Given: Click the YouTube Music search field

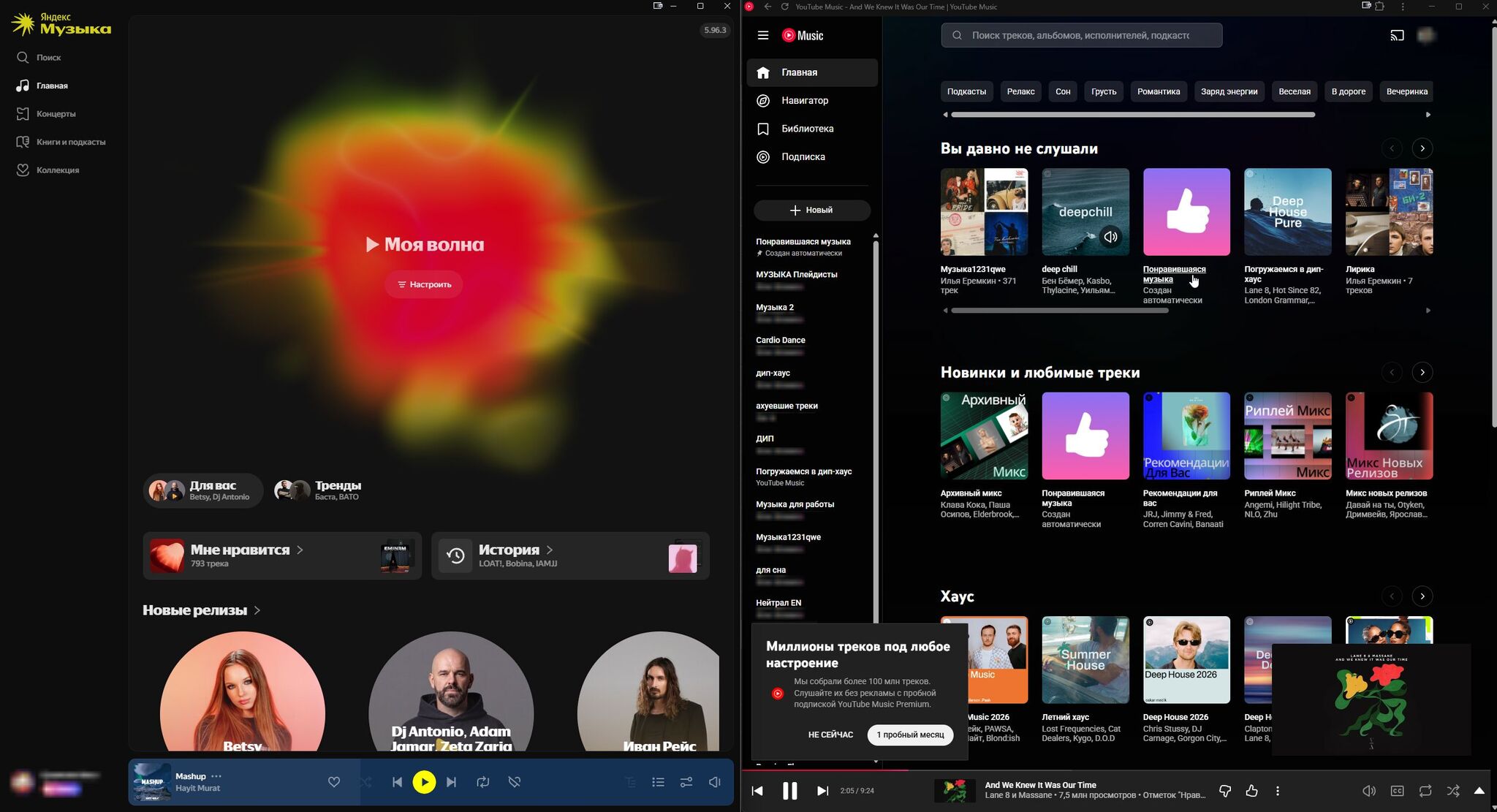Looking at the screenshot, I should 1081,35.
